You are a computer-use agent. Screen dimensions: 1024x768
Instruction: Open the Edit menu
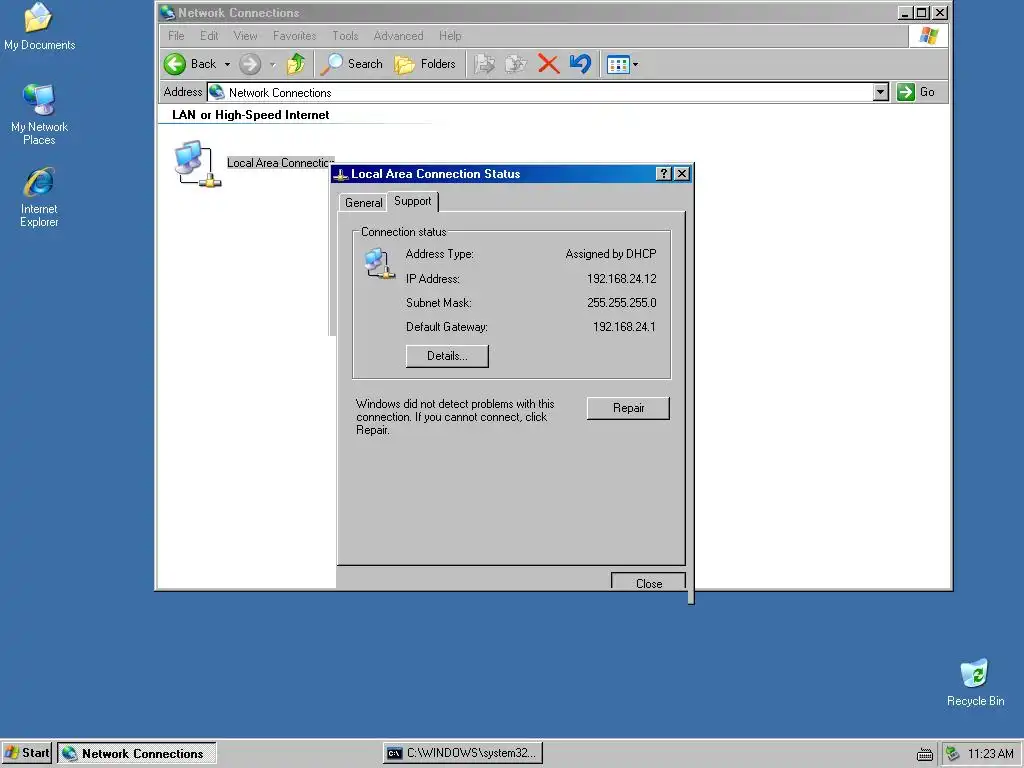coord(209,36)
